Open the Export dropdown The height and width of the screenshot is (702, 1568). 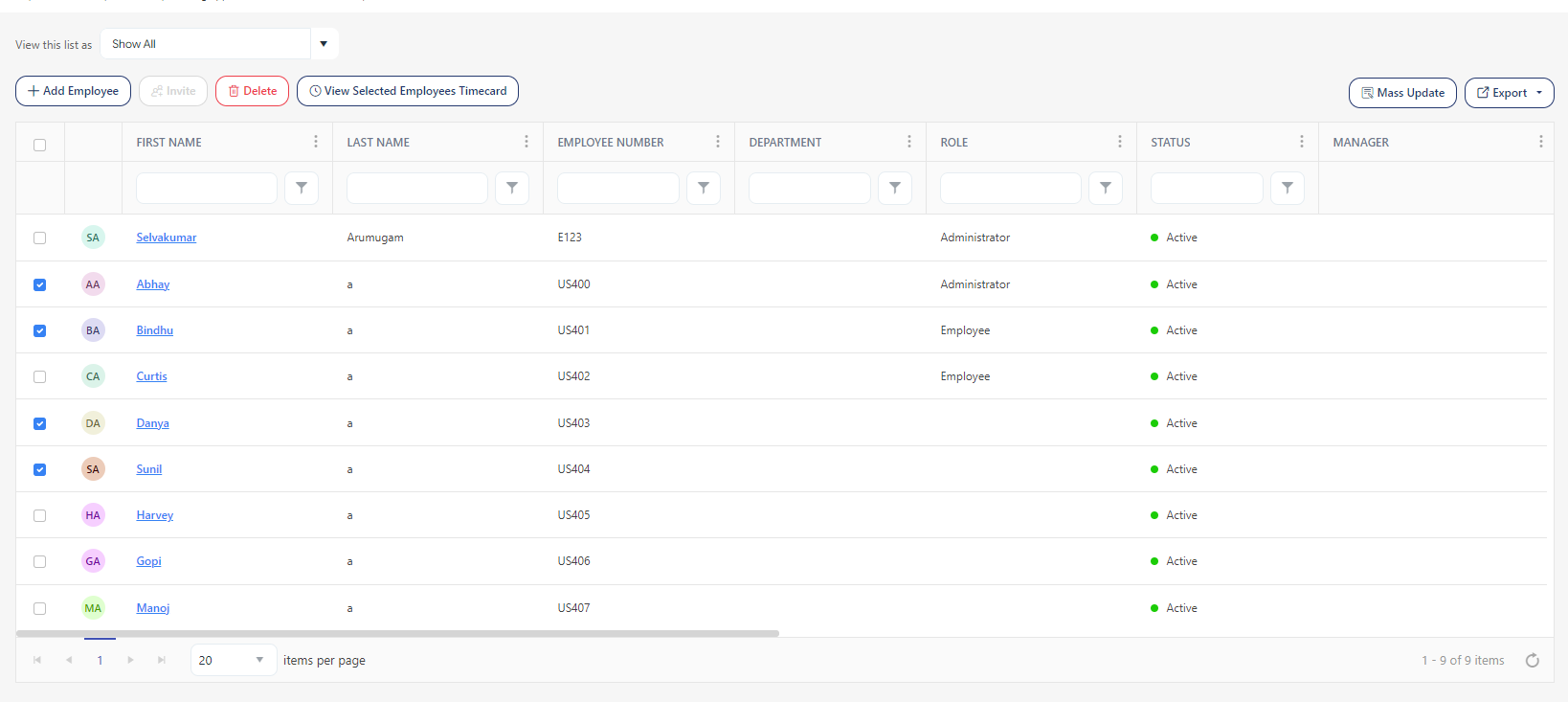coord(1509,93)
